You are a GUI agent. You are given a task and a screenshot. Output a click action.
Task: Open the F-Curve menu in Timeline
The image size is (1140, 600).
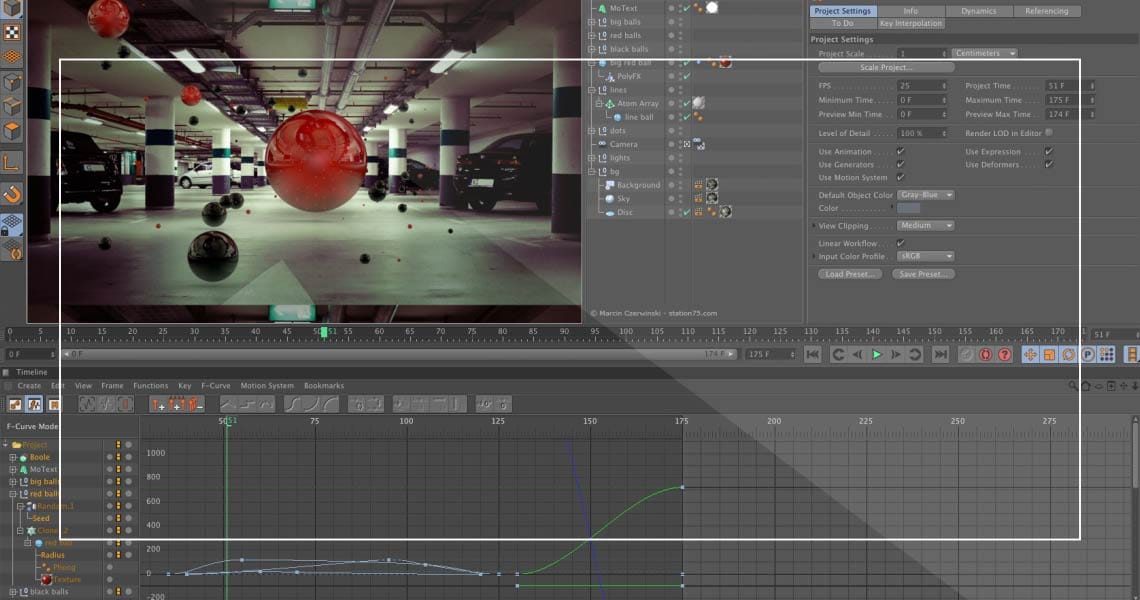tap(215, 386)
